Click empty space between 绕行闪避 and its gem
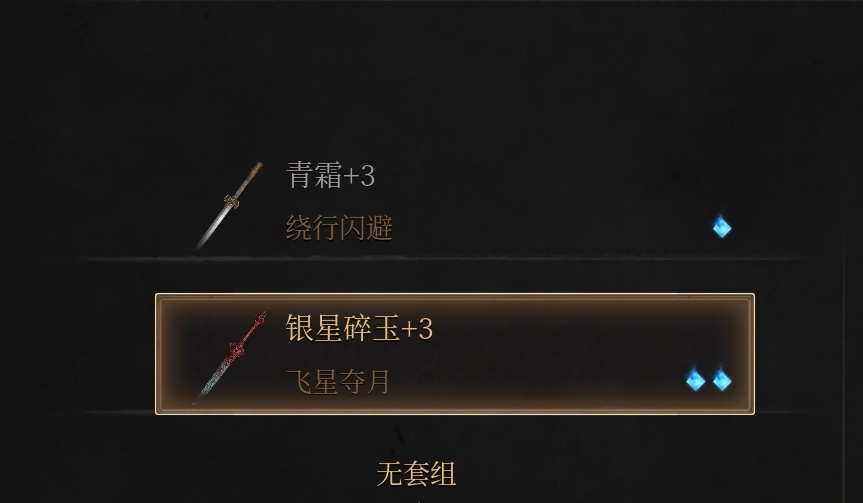This screenshot has width=863, height=503. coord(550,228)
